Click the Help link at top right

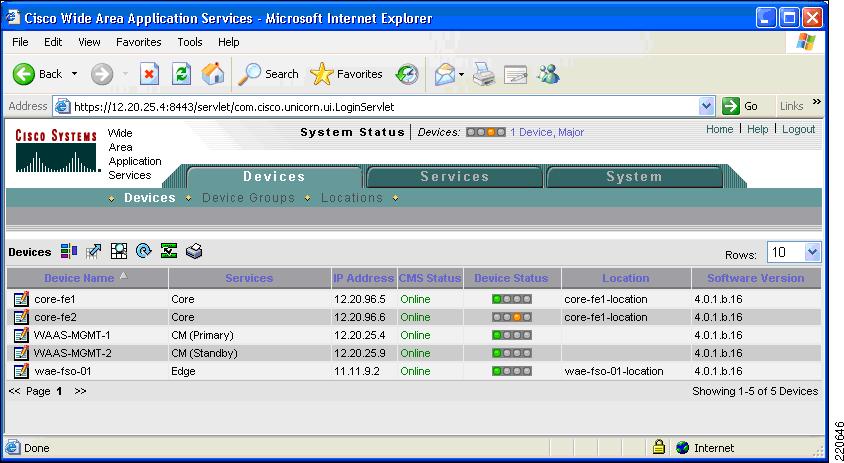tap(757, 129)
